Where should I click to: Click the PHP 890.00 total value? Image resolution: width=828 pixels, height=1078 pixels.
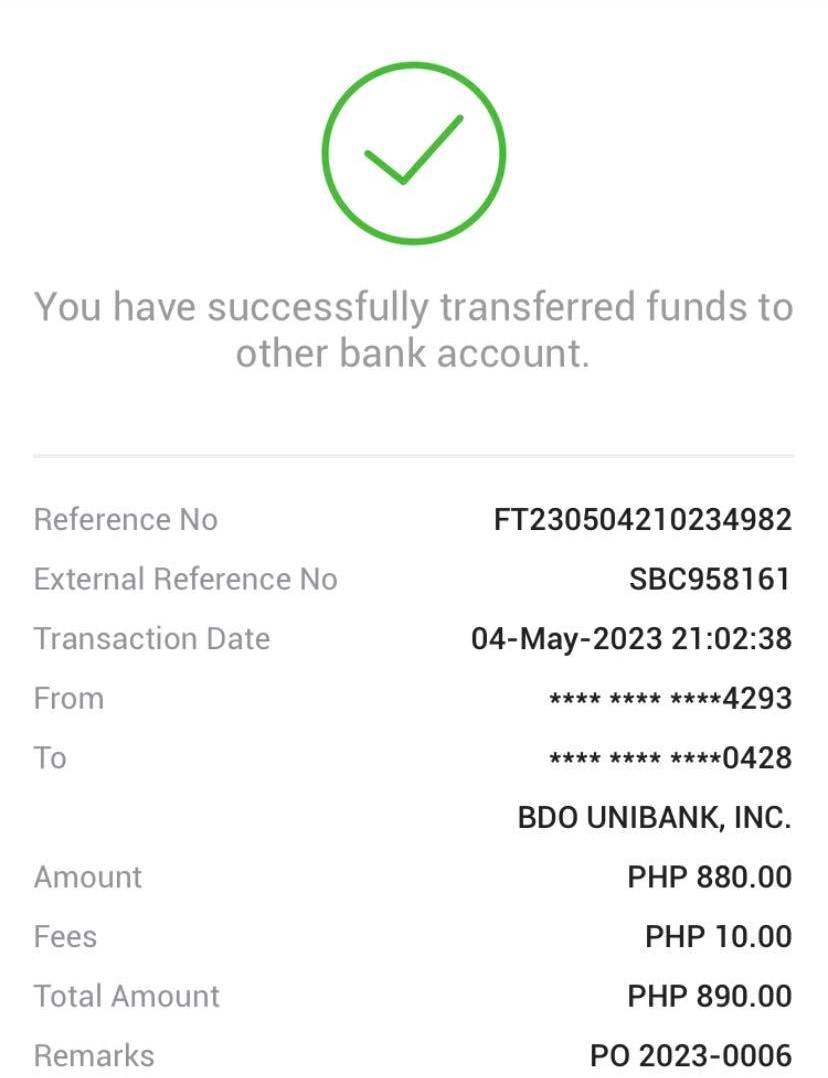click(x=709, y=996)
